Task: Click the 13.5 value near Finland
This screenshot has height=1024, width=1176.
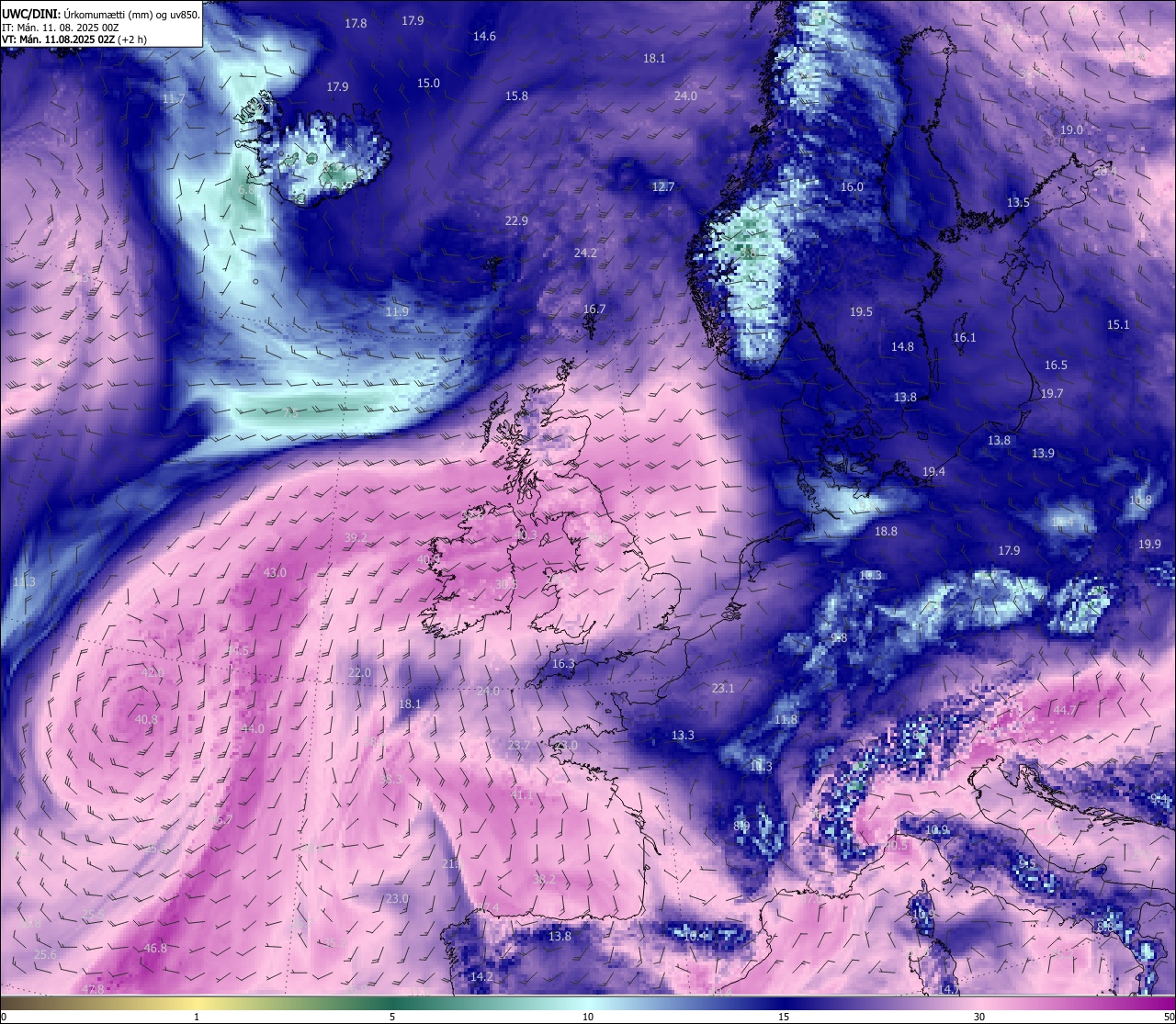Action: [1018, 203]
